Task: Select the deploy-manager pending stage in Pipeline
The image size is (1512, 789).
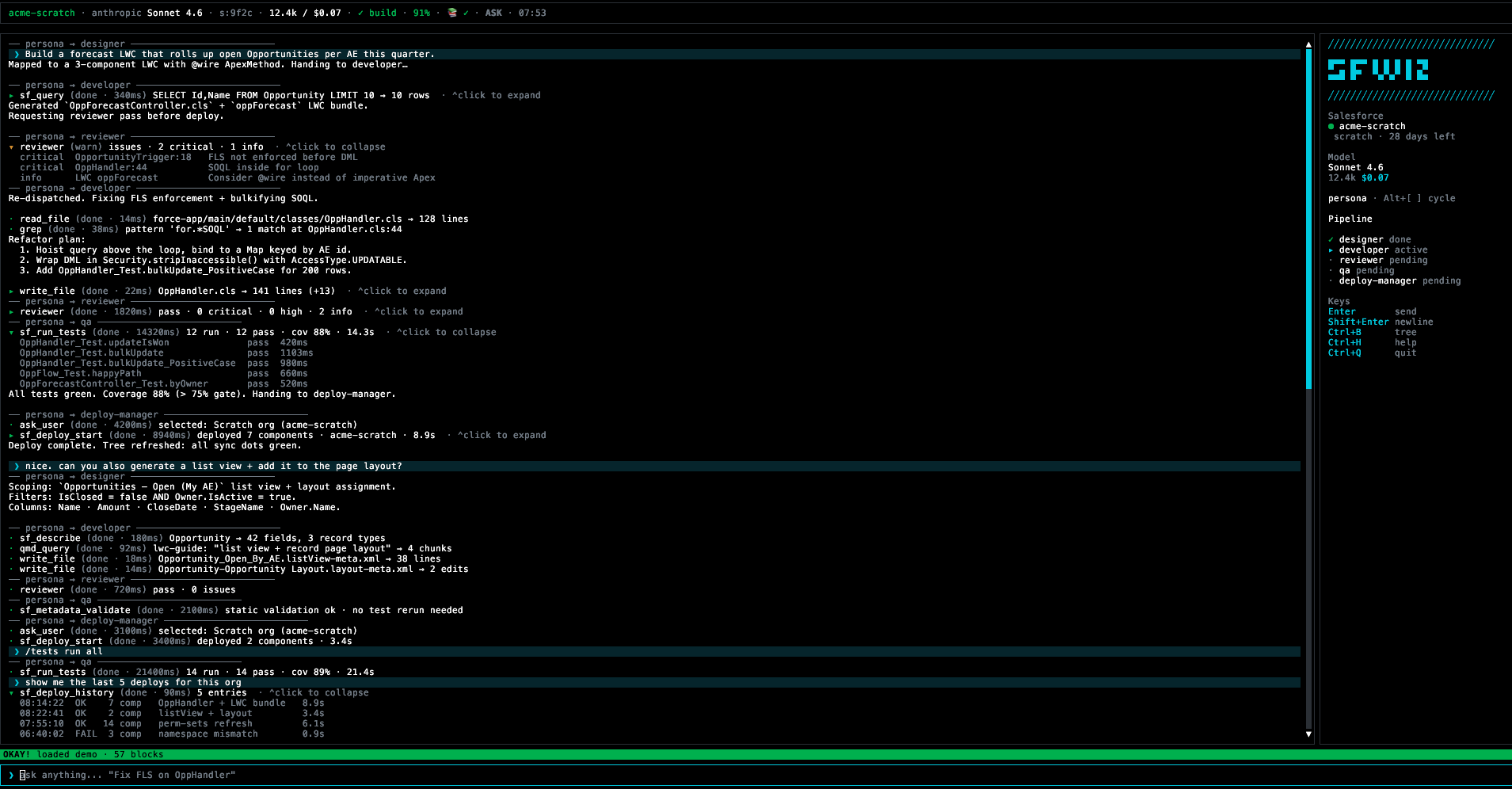Action: coord(1395,280)
